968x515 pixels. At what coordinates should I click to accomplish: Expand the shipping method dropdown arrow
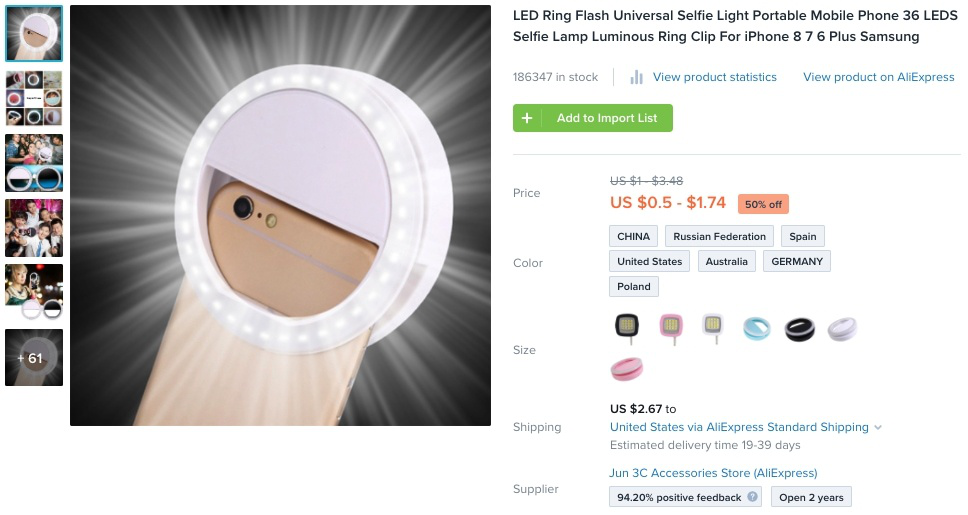click(878, 428)
